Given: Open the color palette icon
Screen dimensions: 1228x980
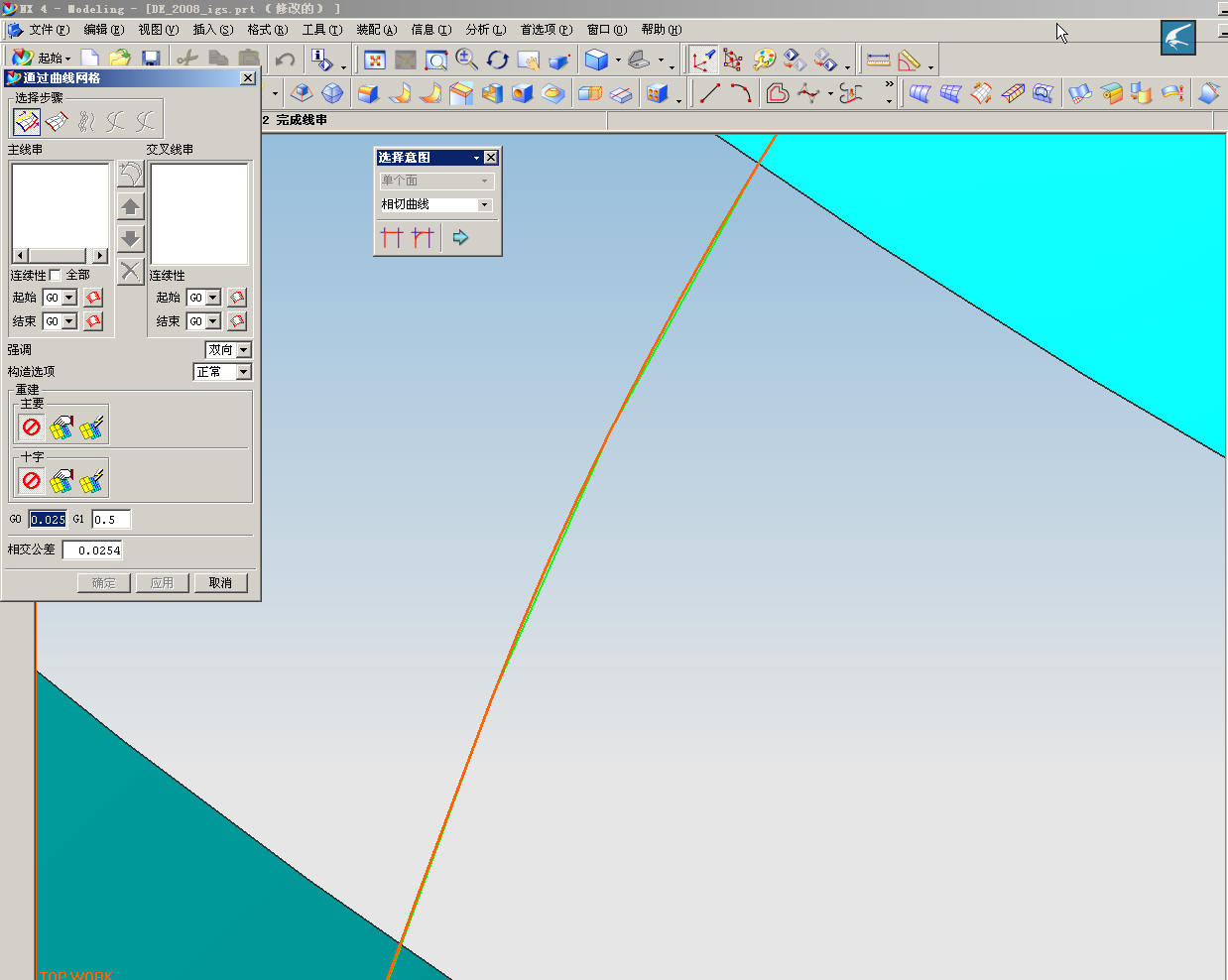Looking at the screenshot, I should (765, 61).
